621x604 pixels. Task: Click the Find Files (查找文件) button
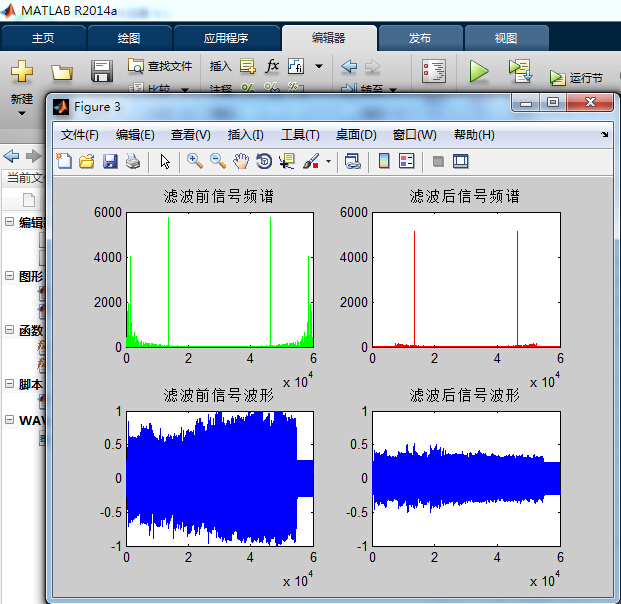160,66
